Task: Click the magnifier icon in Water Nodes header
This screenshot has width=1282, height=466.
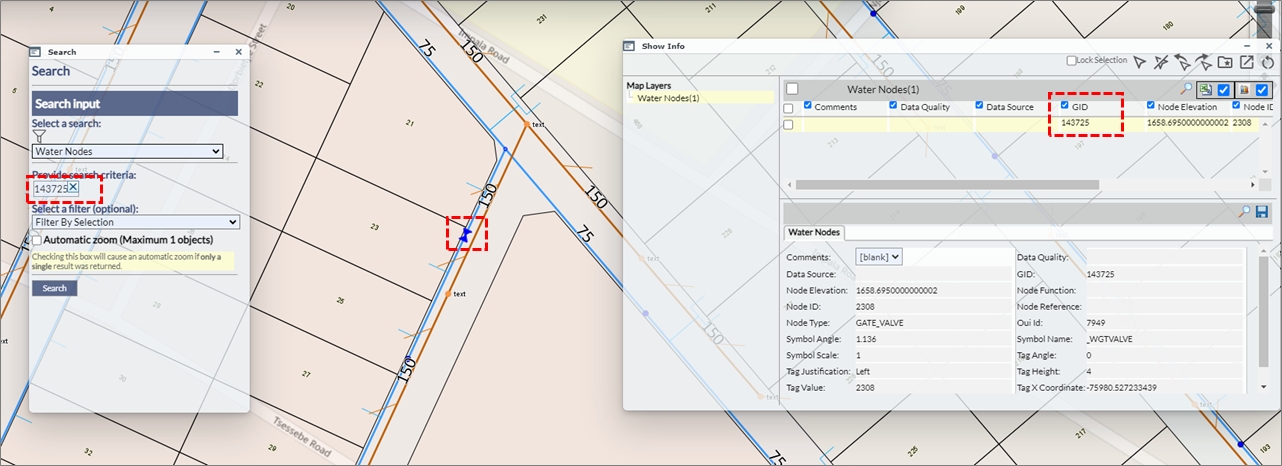Action: click(1187, 90)
